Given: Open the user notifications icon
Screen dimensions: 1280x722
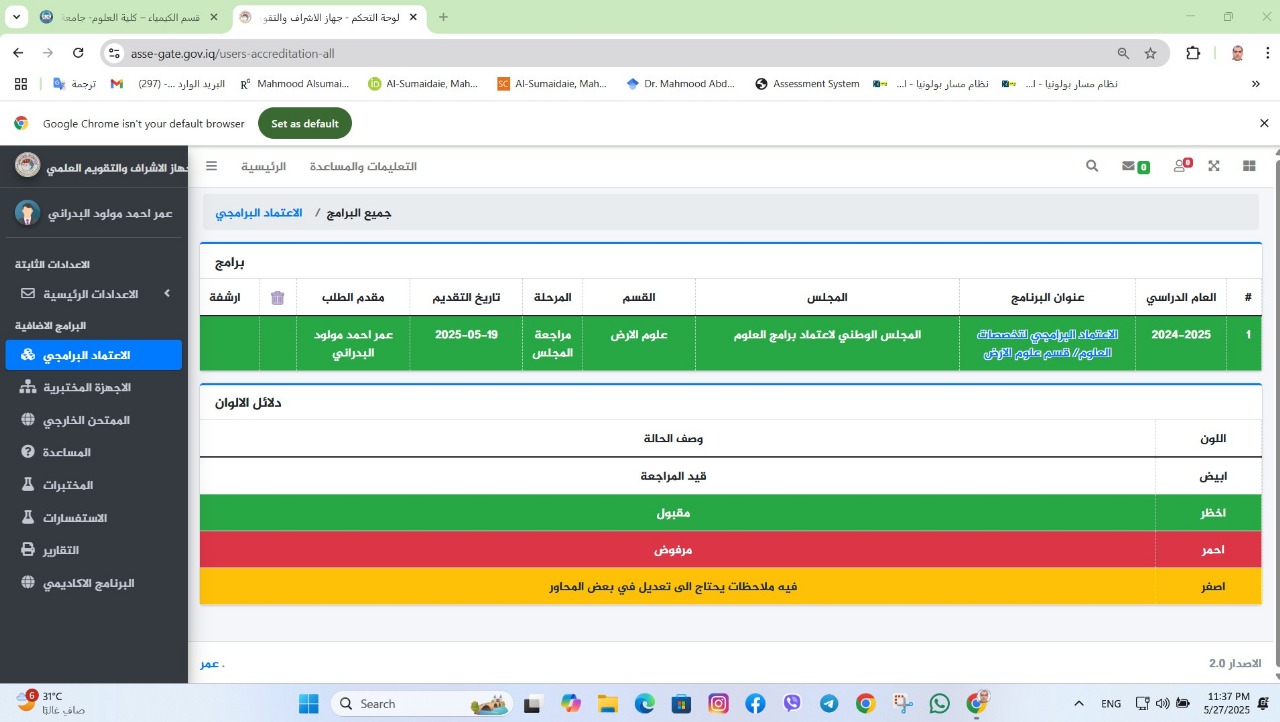Looking at the screenshot, I should pyautogui.click(x=1180, y=166).
